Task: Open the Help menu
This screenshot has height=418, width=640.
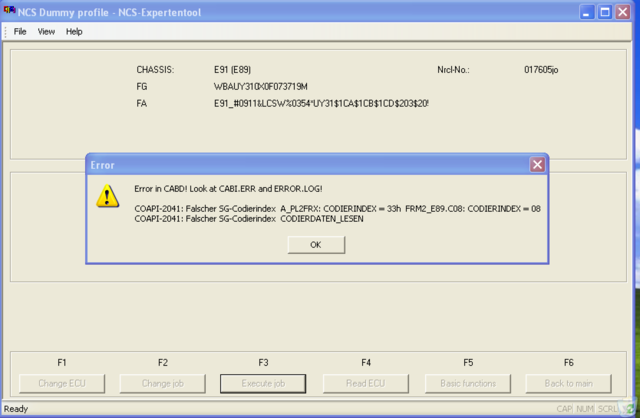Action: 74,32
